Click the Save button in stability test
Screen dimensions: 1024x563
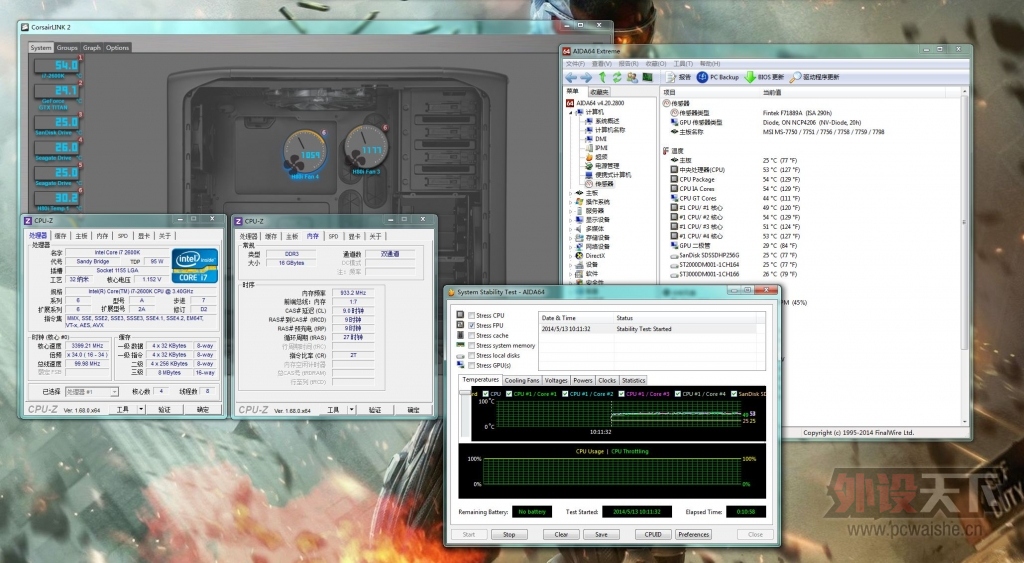click(x=601, y=534)
